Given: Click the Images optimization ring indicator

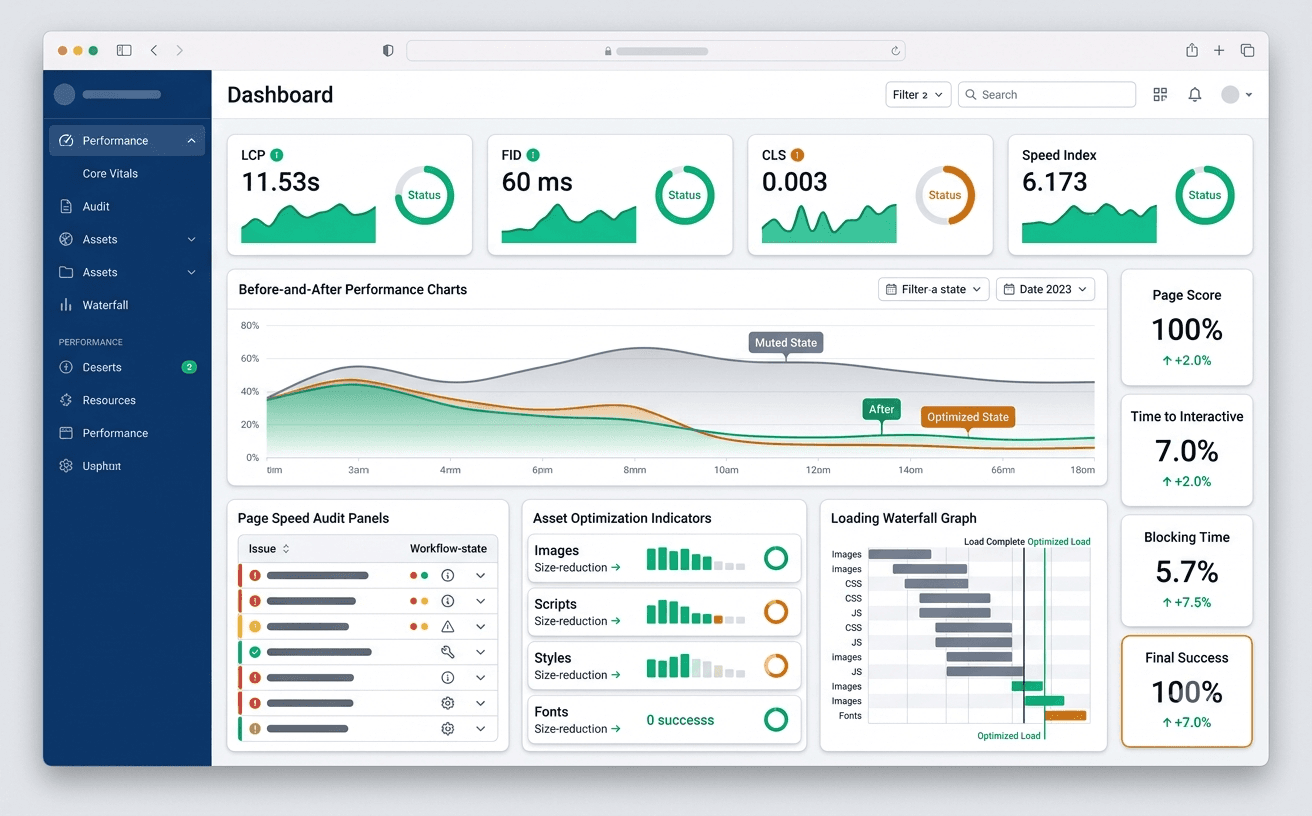Looking at the screenshot, I should pyautogui.click(x=776, y=558).
